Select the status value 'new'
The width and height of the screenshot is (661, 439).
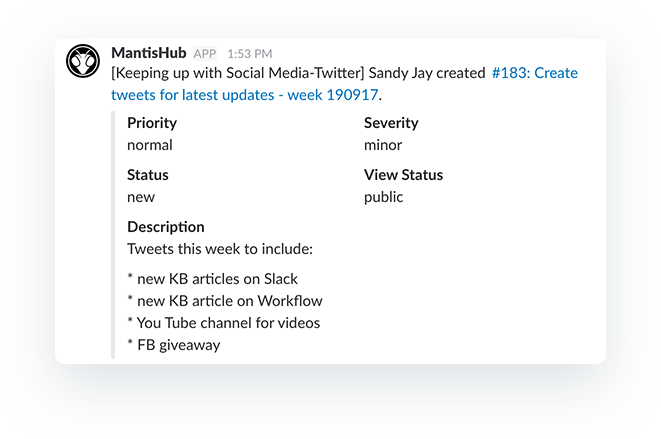(x=141, y=197)
